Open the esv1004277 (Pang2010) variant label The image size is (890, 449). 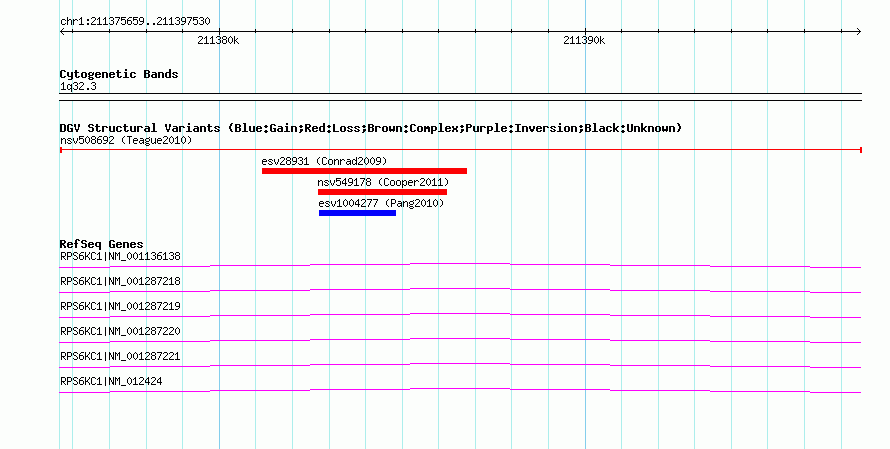(381, 203)
